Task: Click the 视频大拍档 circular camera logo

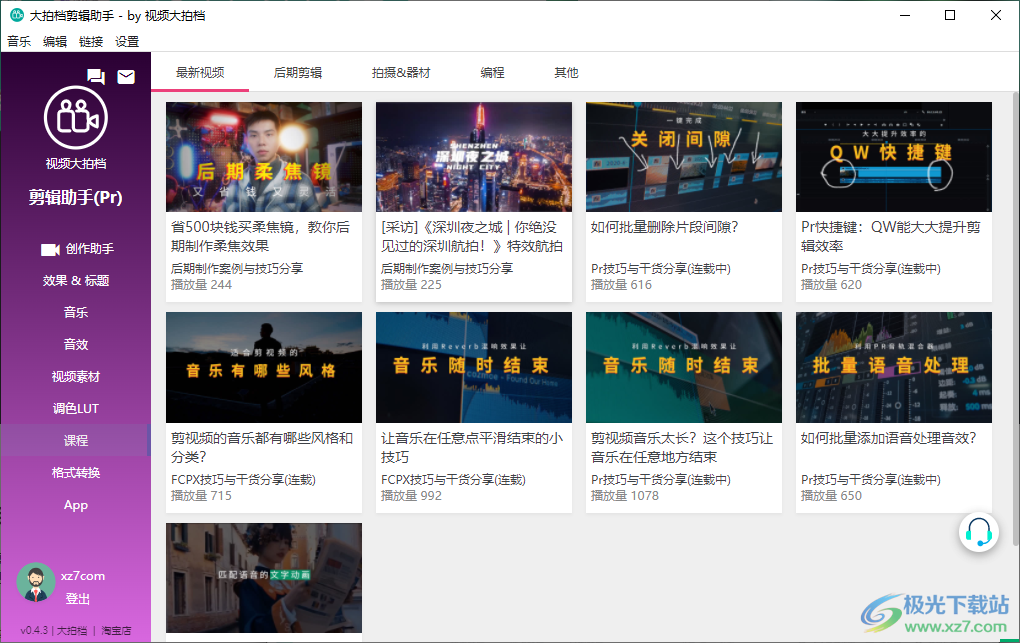Action: (75, 118)
